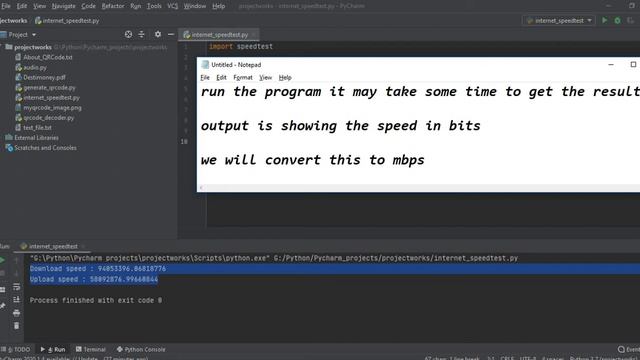This screenshot has width=640, height=360.
Task: Open Notepad Edit menu
Action: [221, 78]
